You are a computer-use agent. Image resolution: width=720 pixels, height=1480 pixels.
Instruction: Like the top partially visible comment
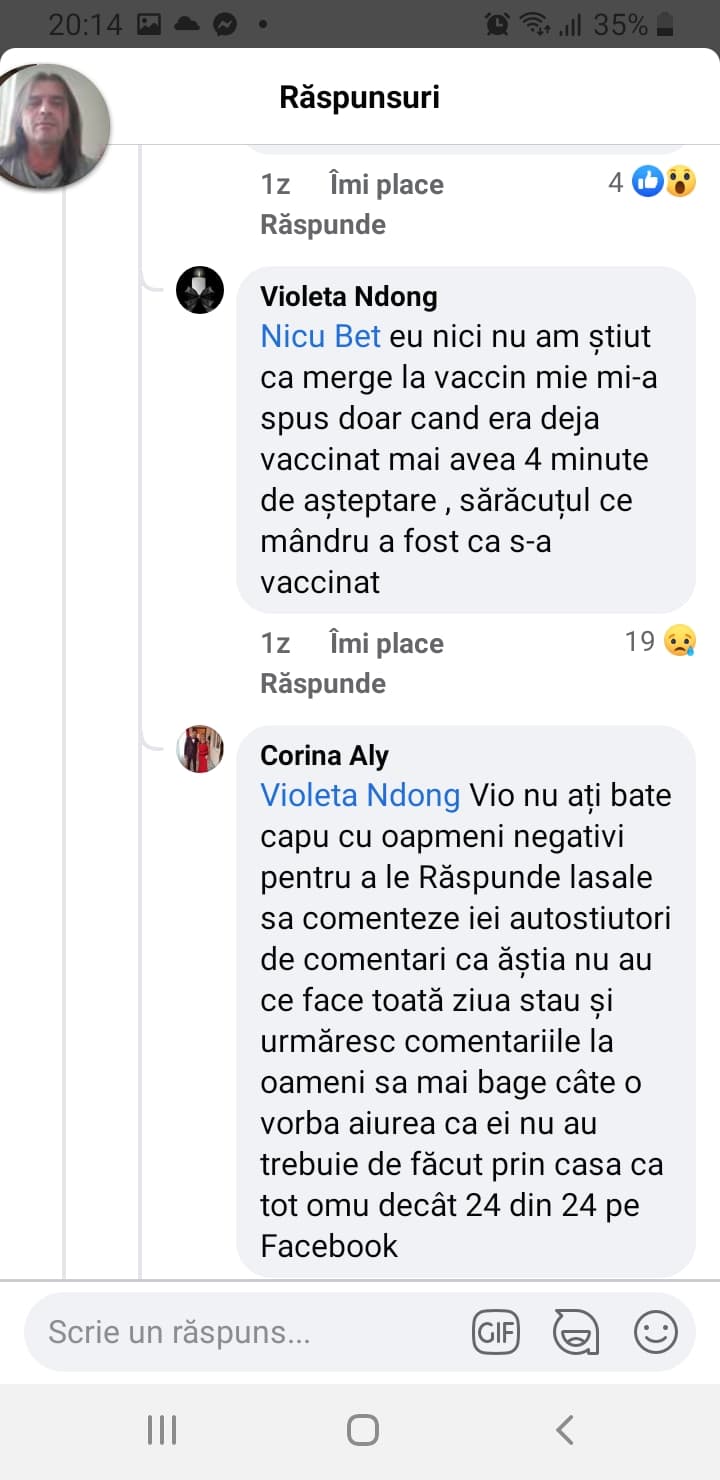(386, 184)
